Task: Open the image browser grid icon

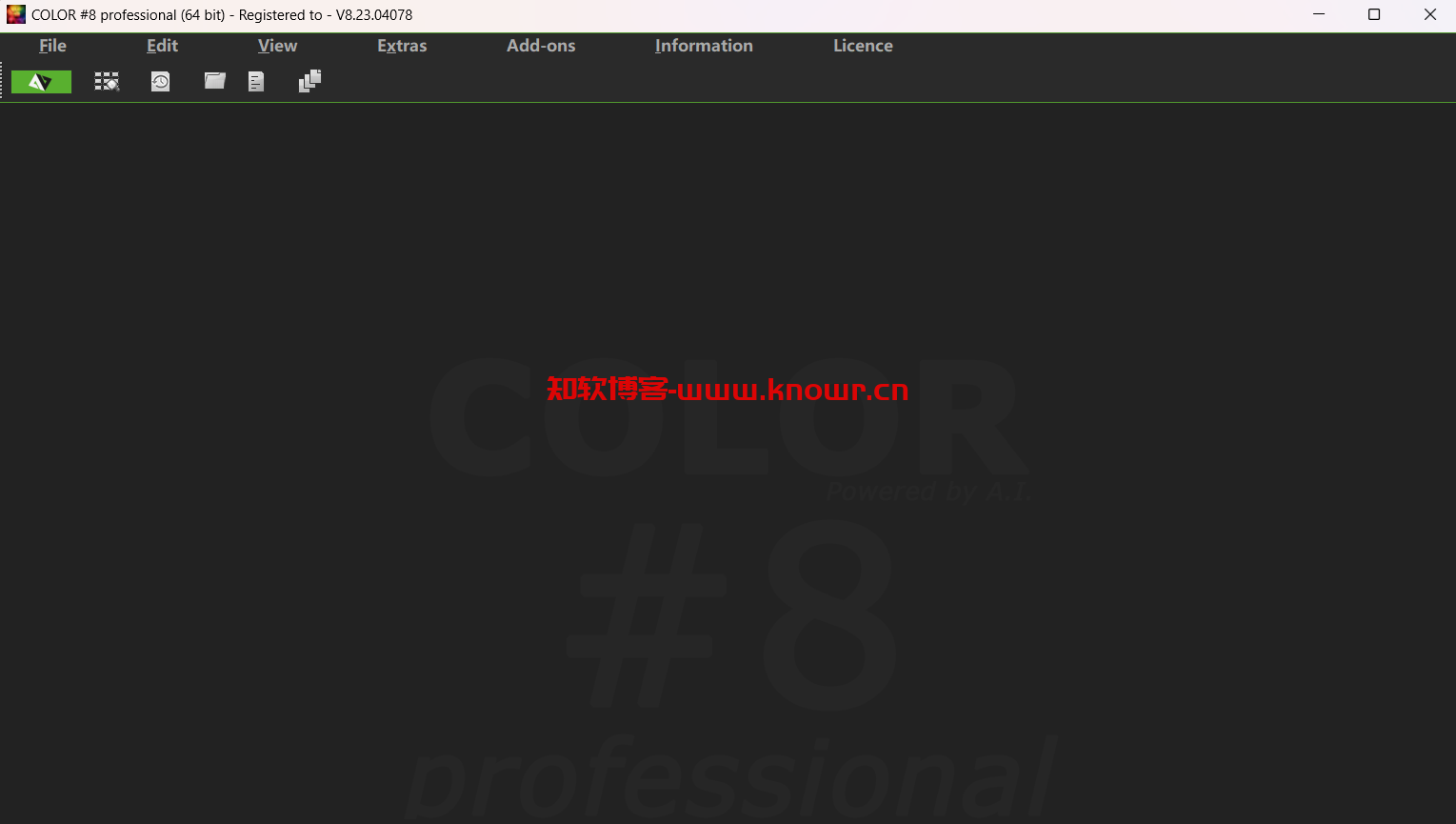Action: pos(107,82)
